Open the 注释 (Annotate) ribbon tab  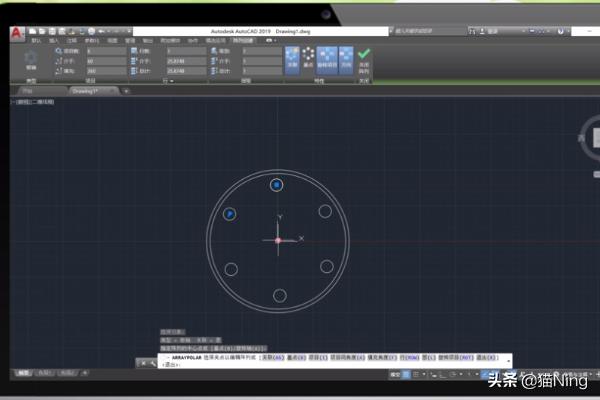pos(72,41)
